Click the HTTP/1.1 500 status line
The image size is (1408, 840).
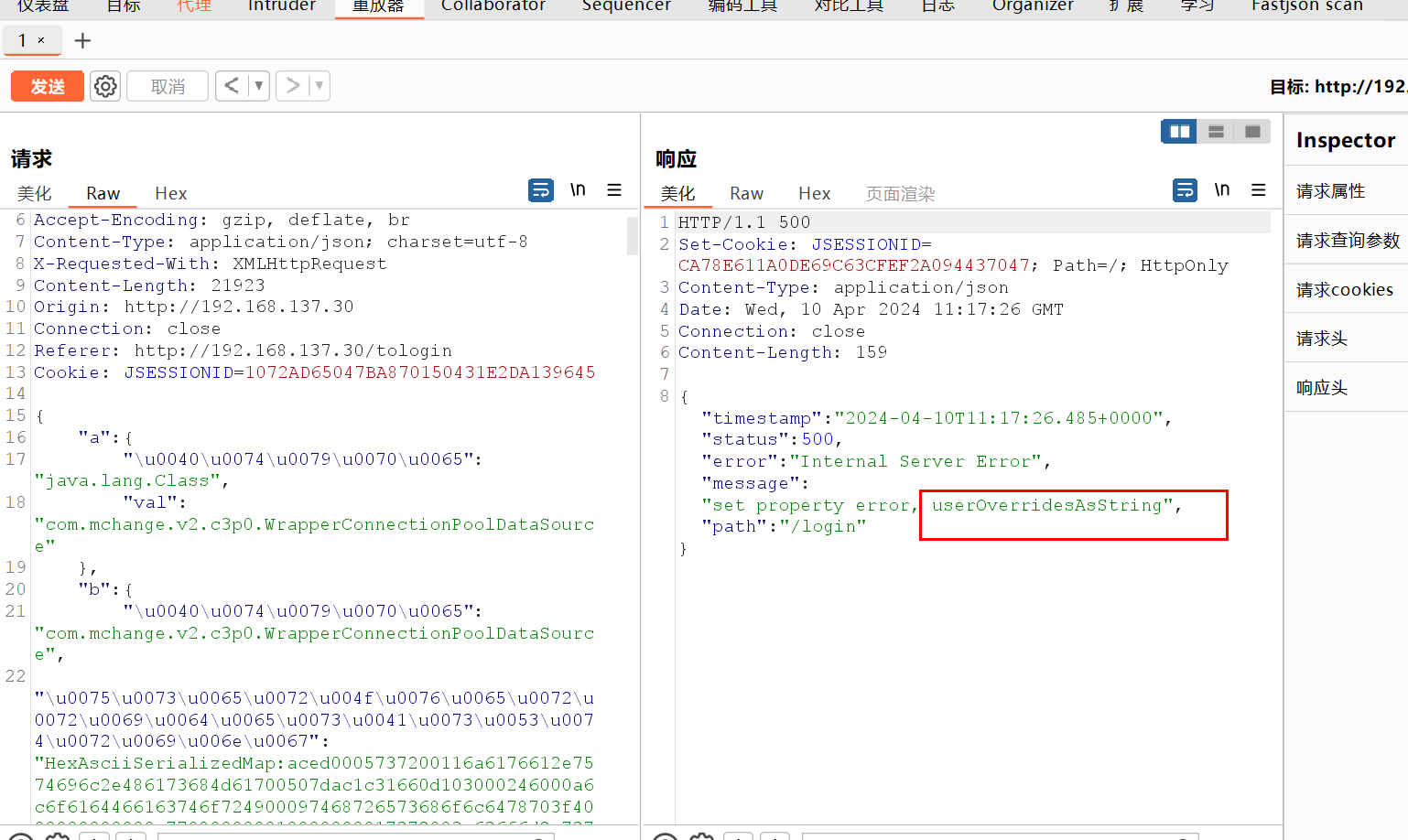(x=744, y=222)
